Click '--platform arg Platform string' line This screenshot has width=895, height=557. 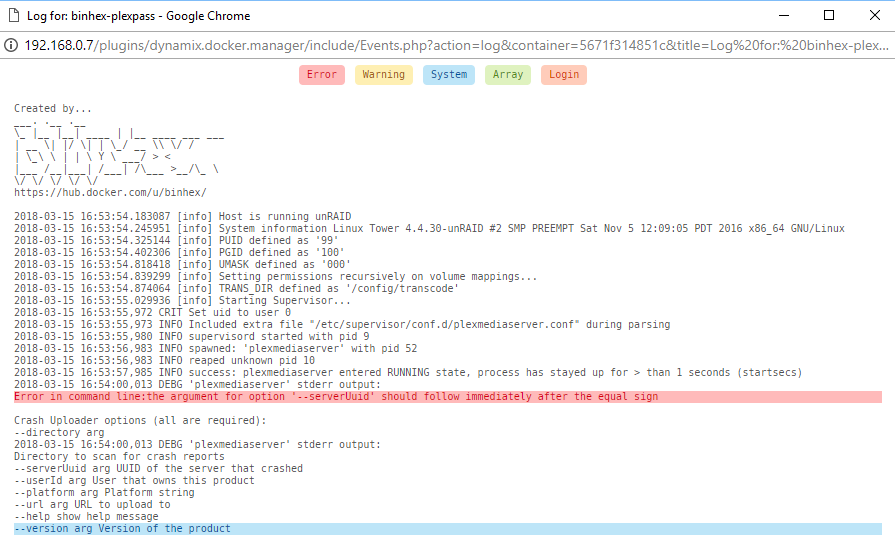pyautogui.click(x=104, y=493)
